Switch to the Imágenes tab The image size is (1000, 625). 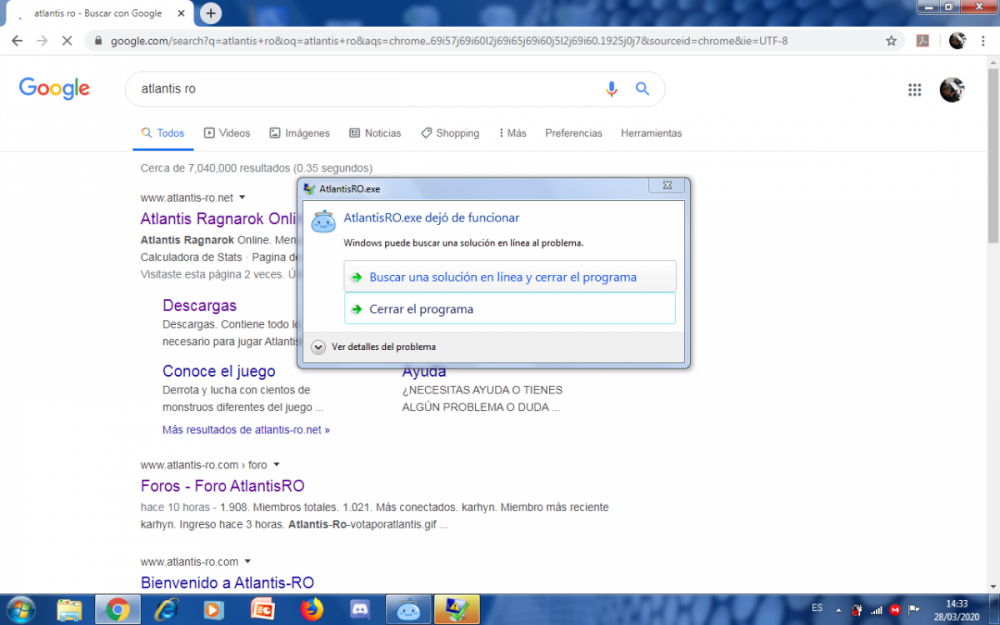pyautogui.click(x=299, y=133)
